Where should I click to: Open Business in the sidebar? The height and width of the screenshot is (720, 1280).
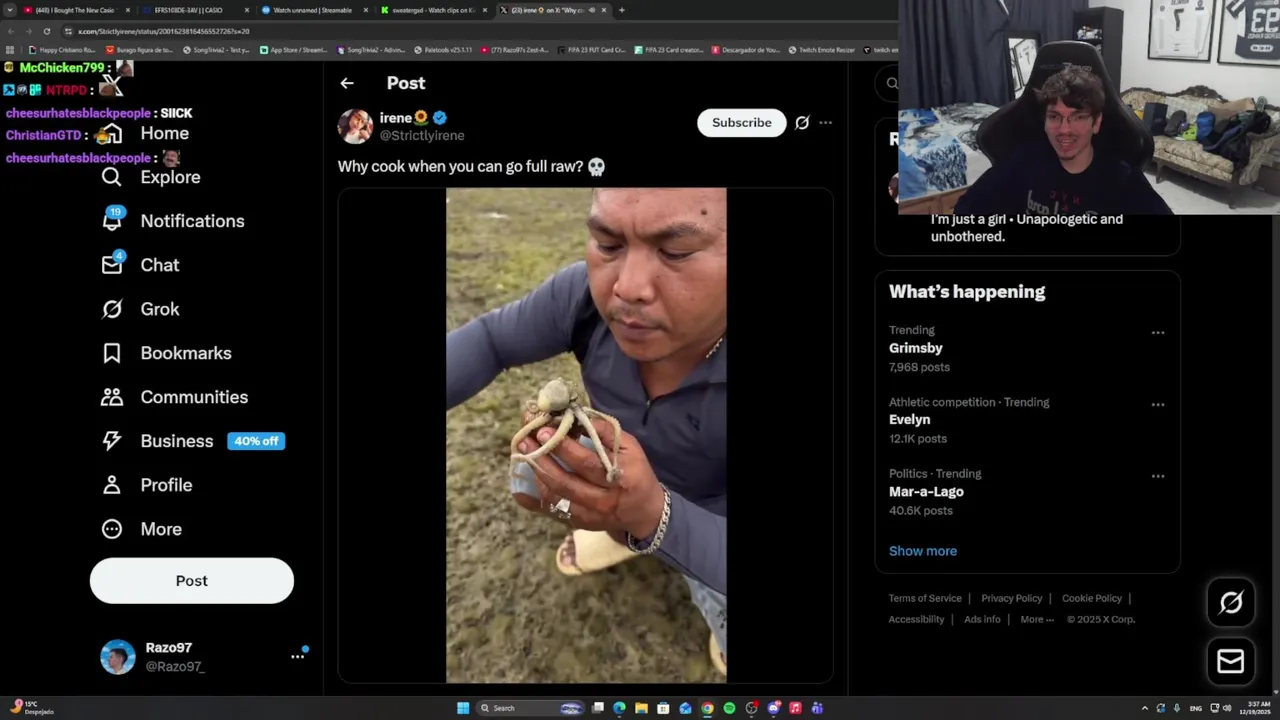pos(192,441)
